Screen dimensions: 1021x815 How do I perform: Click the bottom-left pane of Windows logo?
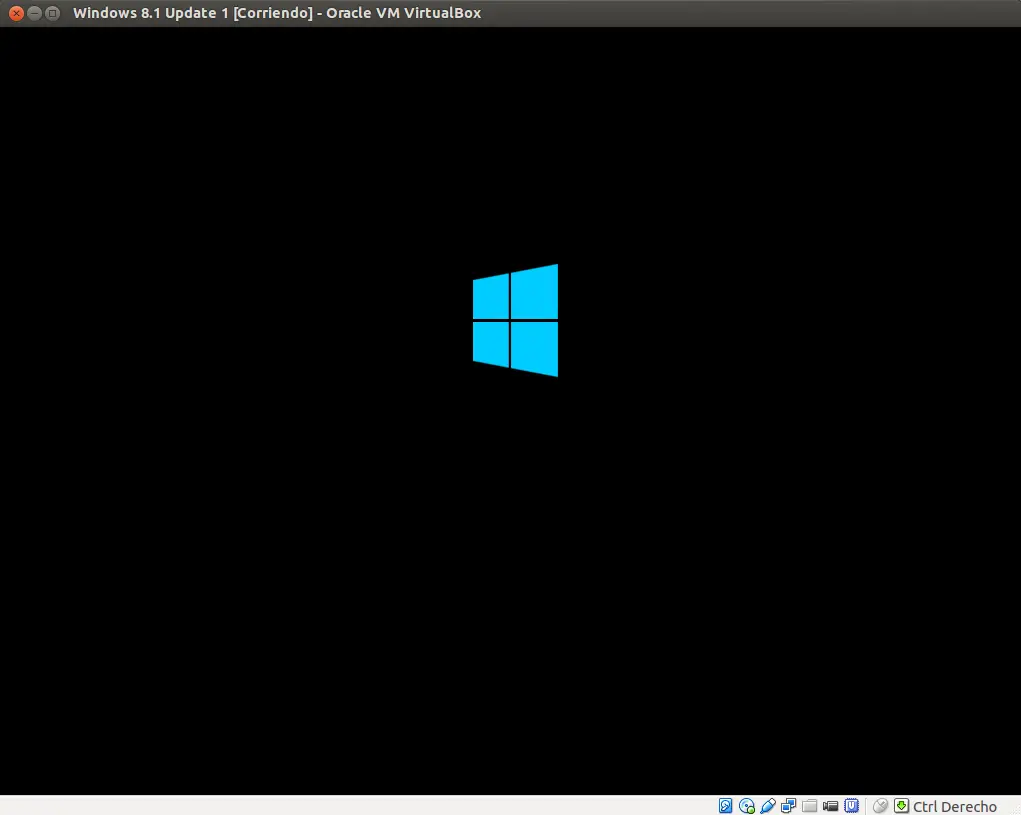coord(491,344)
